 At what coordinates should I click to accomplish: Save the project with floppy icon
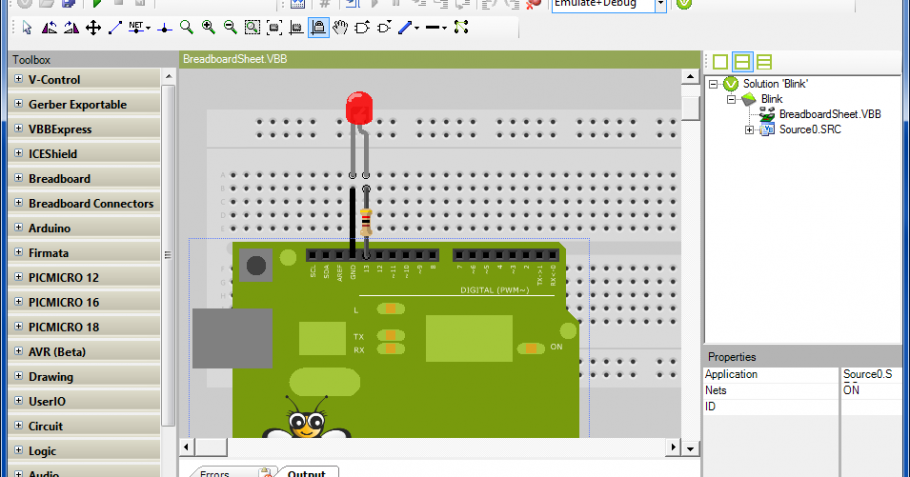click(69, 3)
